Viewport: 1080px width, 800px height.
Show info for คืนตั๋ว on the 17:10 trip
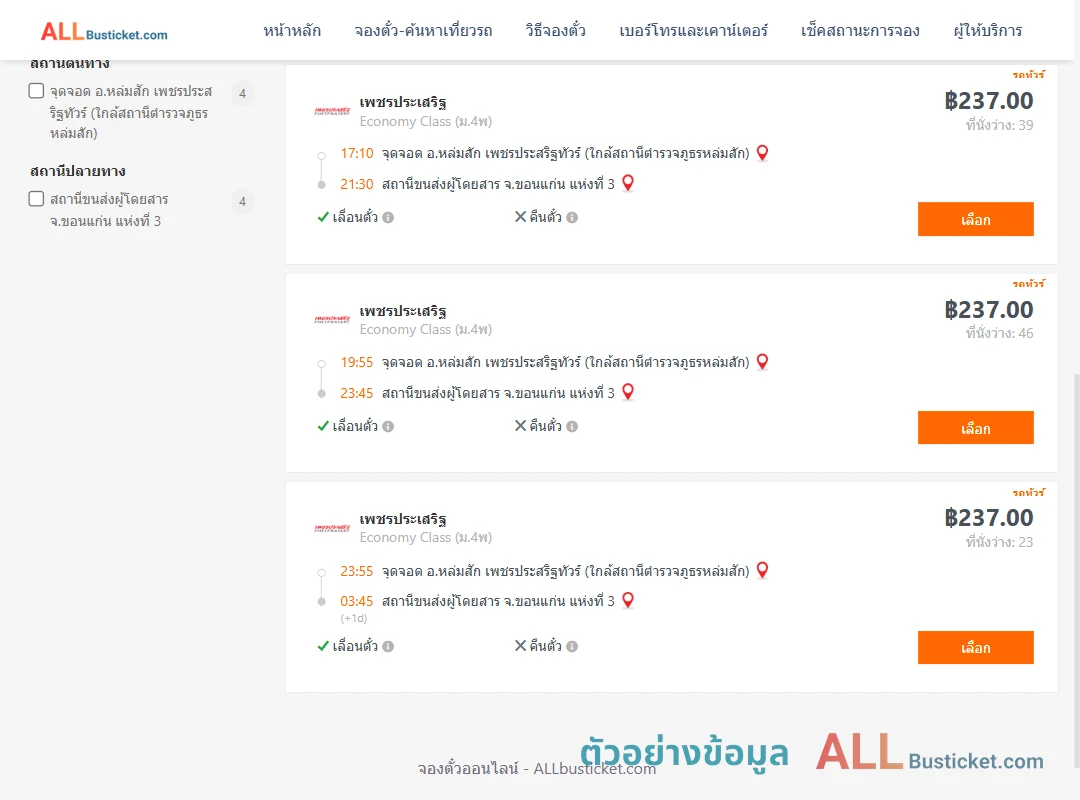(572, 218)
